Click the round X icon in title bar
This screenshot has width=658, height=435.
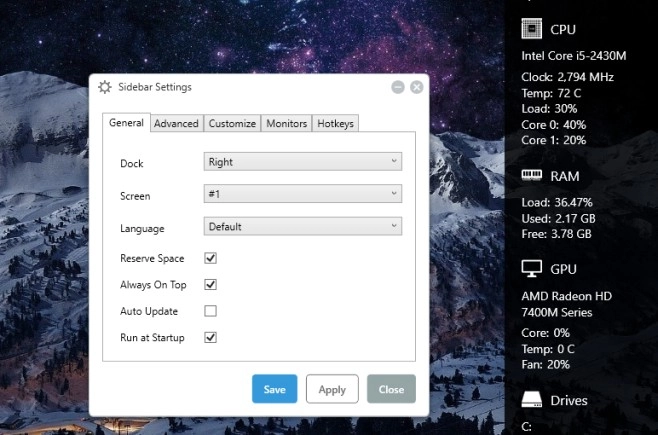[416, 87]
